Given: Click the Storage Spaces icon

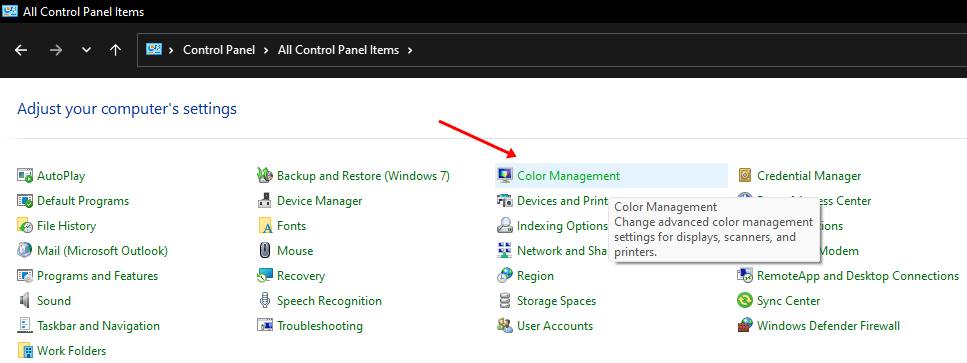Looking at the screenshot, I should [x=504, y=301].
